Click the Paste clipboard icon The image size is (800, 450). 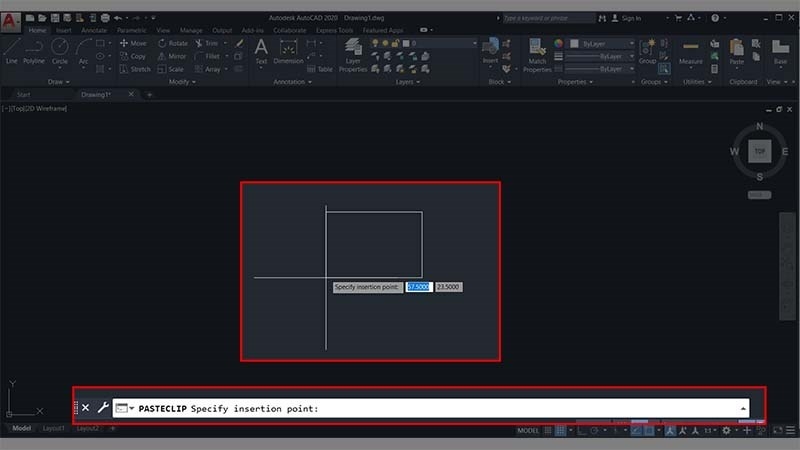736,52
